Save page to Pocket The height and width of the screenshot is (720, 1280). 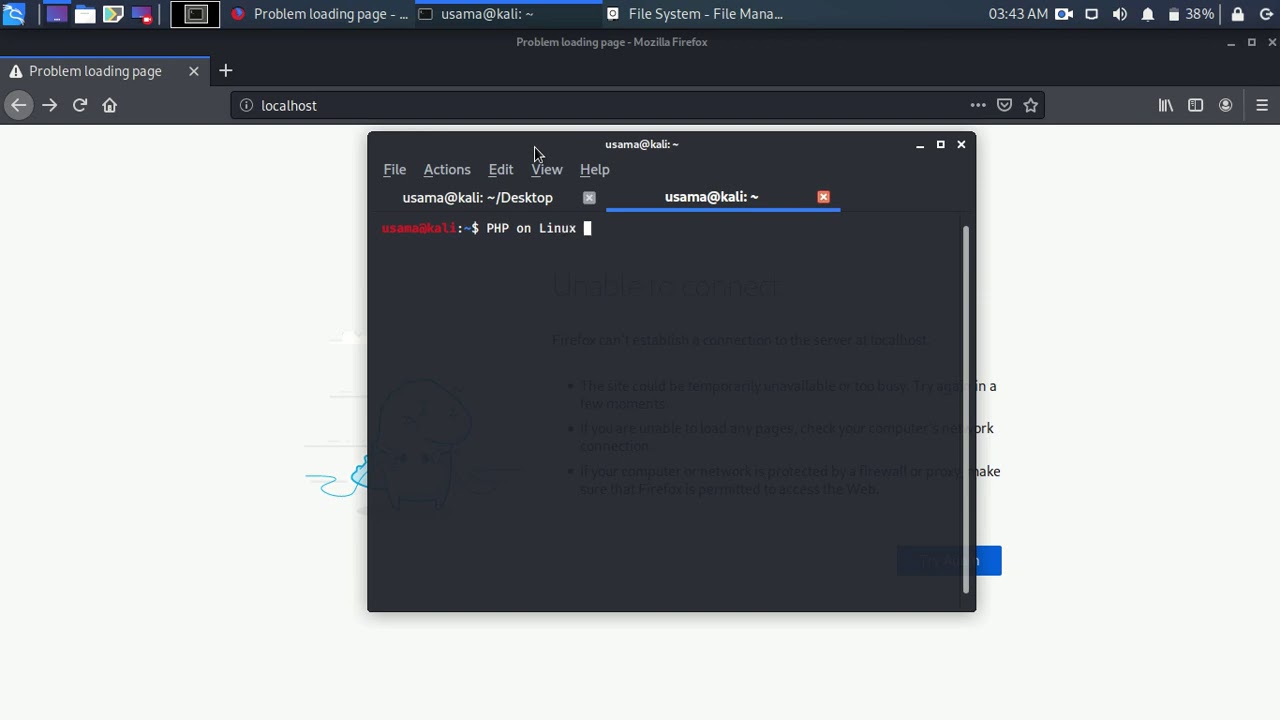(1005, 105)
